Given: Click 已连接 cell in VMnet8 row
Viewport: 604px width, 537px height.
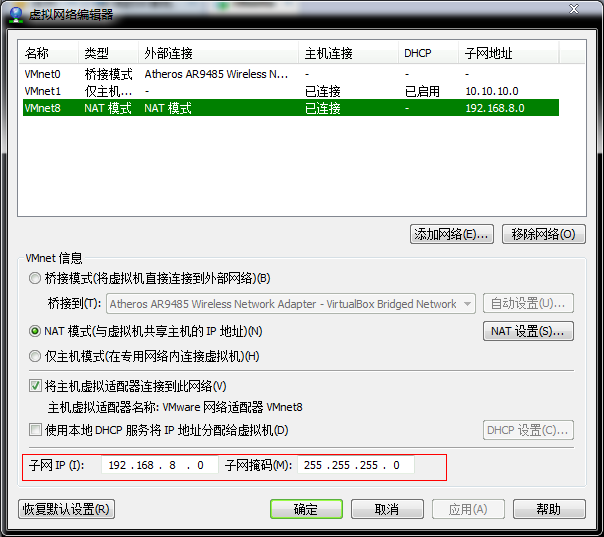Looking at the screenshot, I should [x=322, y=108].
